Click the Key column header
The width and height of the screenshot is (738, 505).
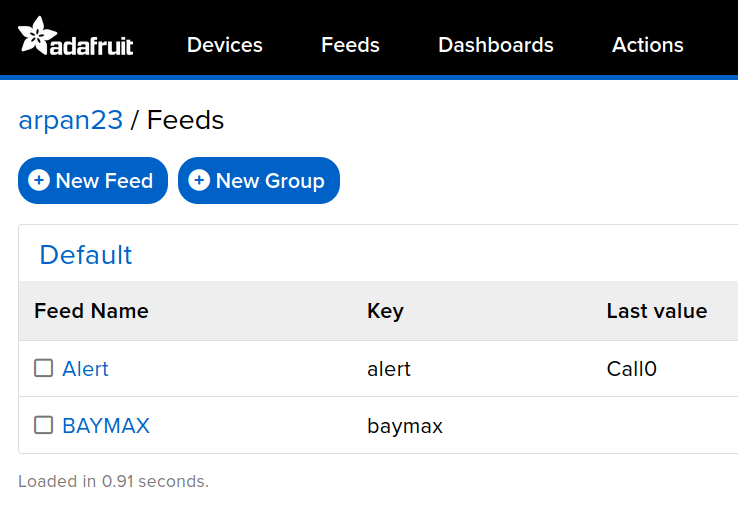point(385,311)
